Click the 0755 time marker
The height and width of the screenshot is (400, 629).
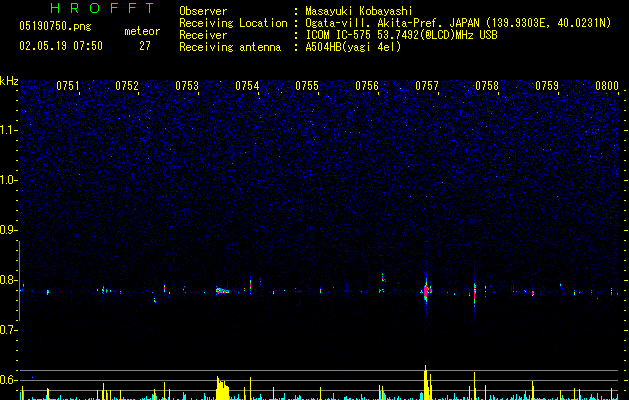click(x=307, y=86)
